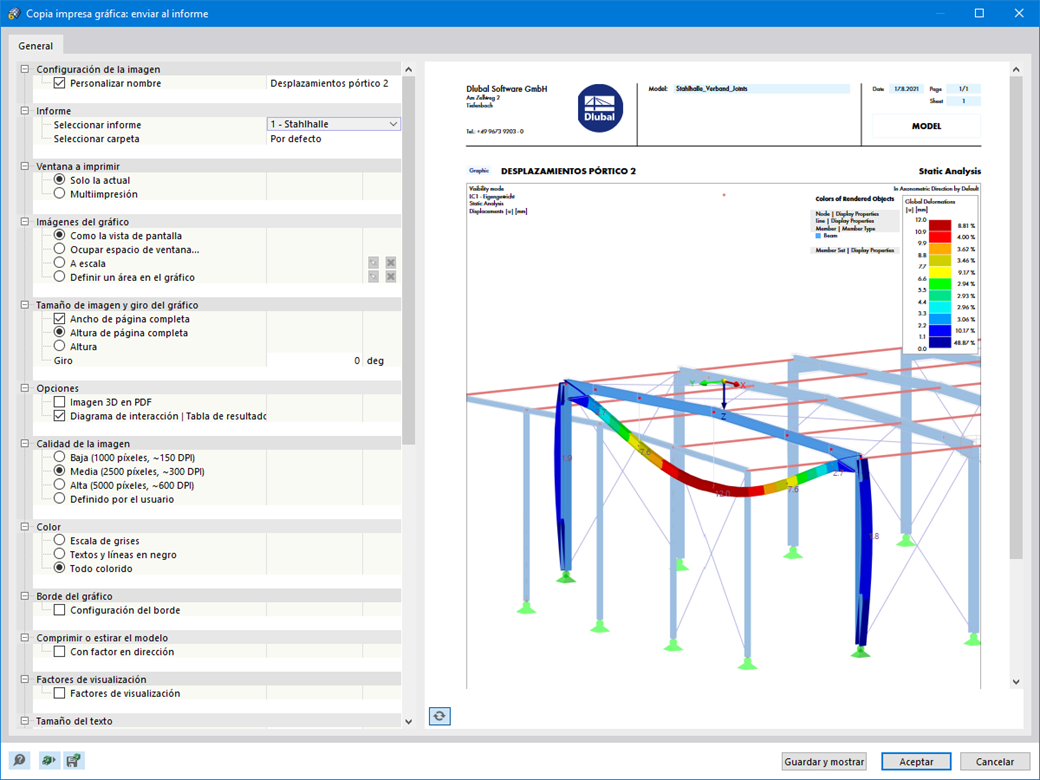Screen dimensions: 1040x780
Task: Select Media (2500 píxeles) quality
Action: click(60, 471)
